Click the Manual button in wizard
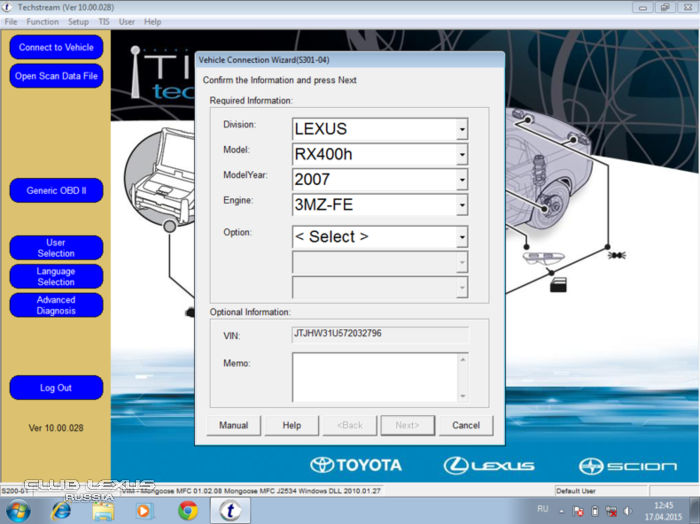 coord(233,425)
